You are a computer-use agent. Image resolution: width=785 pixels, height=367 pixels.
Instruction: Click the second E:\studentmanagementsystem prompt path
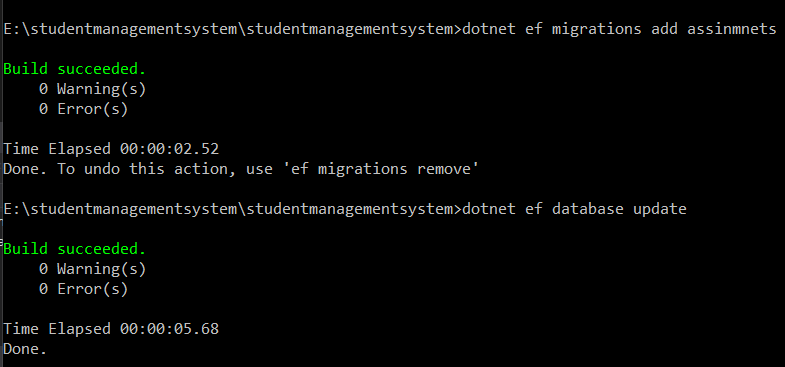coord(232,209)
